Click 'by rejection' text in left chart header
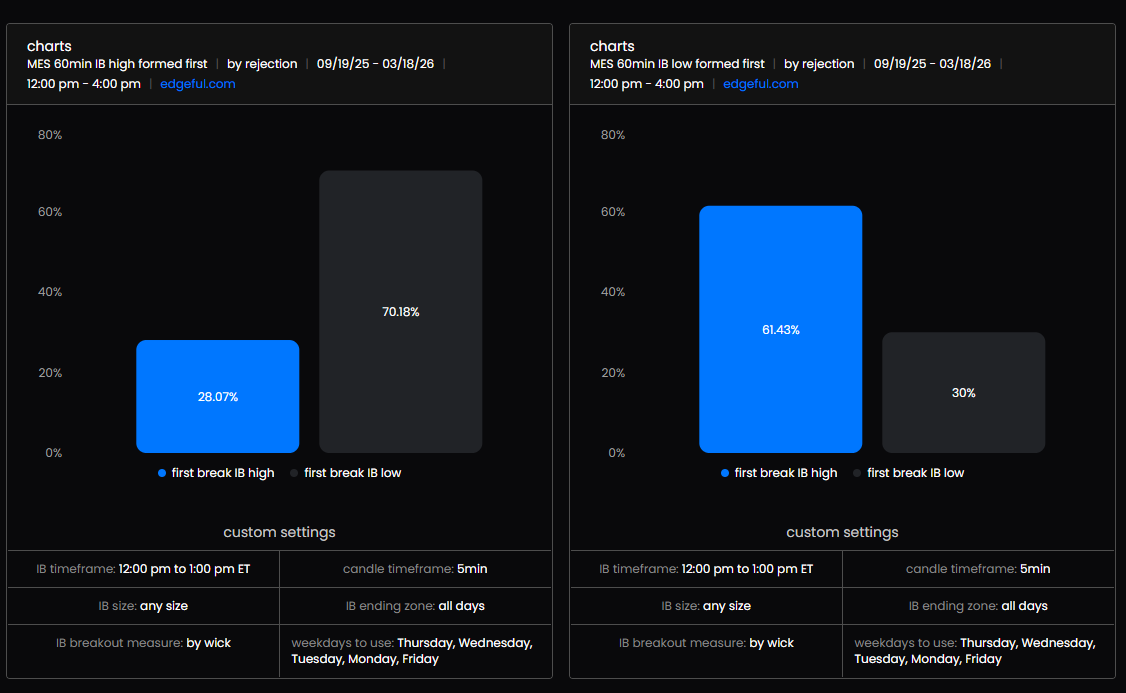Viewport: 1126px width, 693px height. pyautogui.click(x=262, y=64)
